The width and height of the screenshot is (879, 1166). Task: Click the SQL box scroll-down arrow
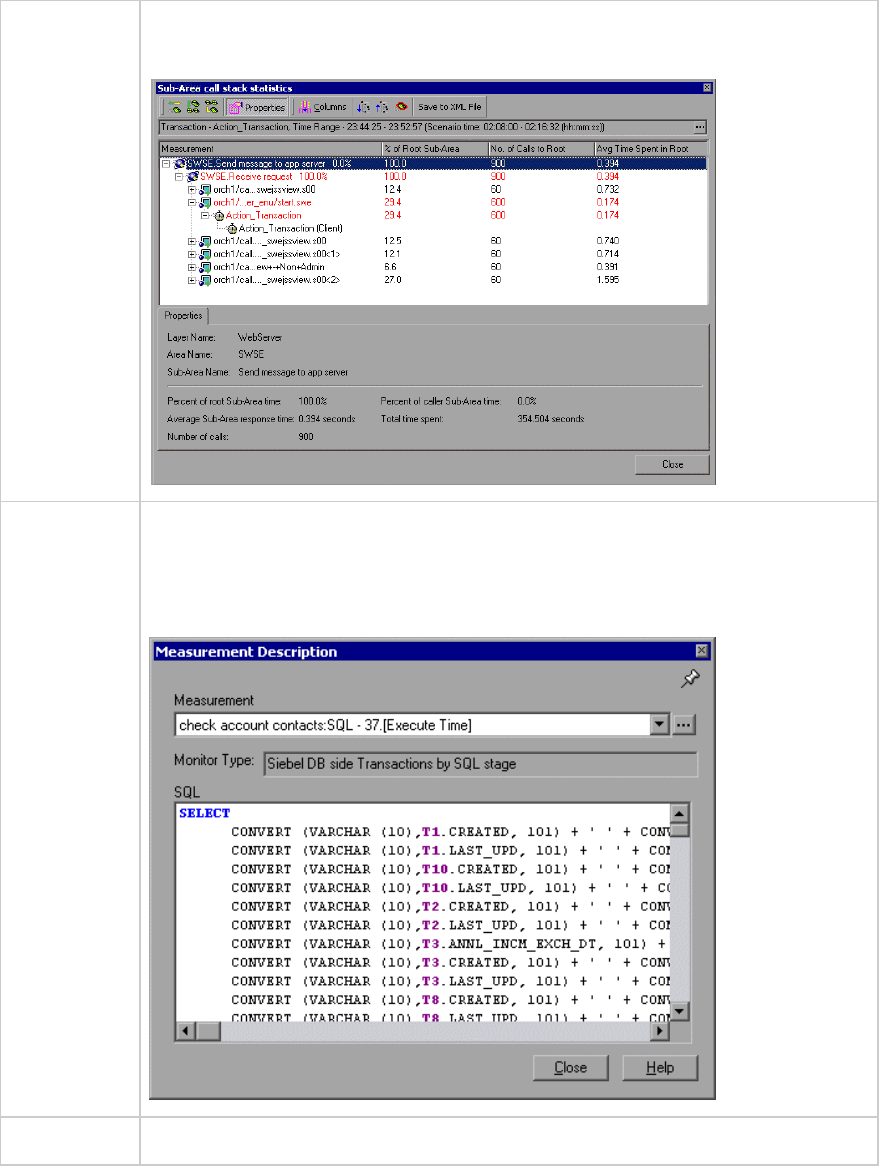(x=680, y=1011)
